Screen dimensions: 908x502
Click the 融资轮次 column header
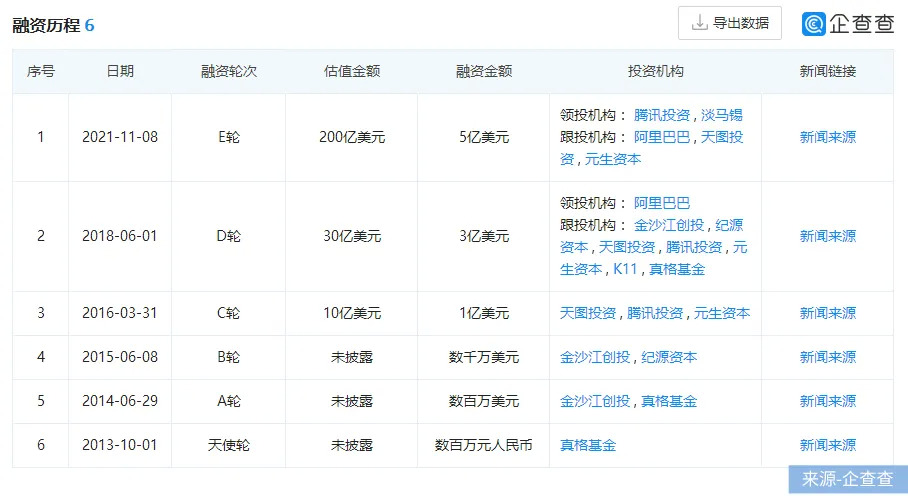click(229, 71)
